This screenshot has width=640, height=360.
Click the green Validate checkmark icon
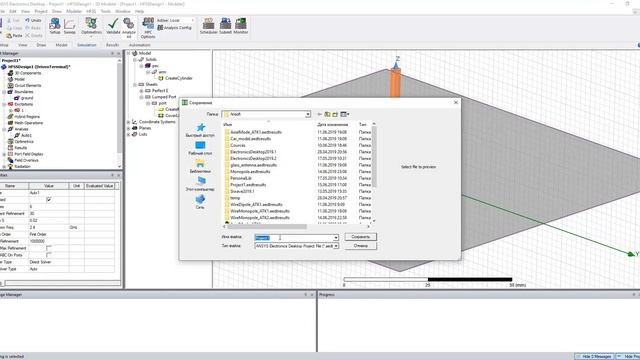click(113, 26)
